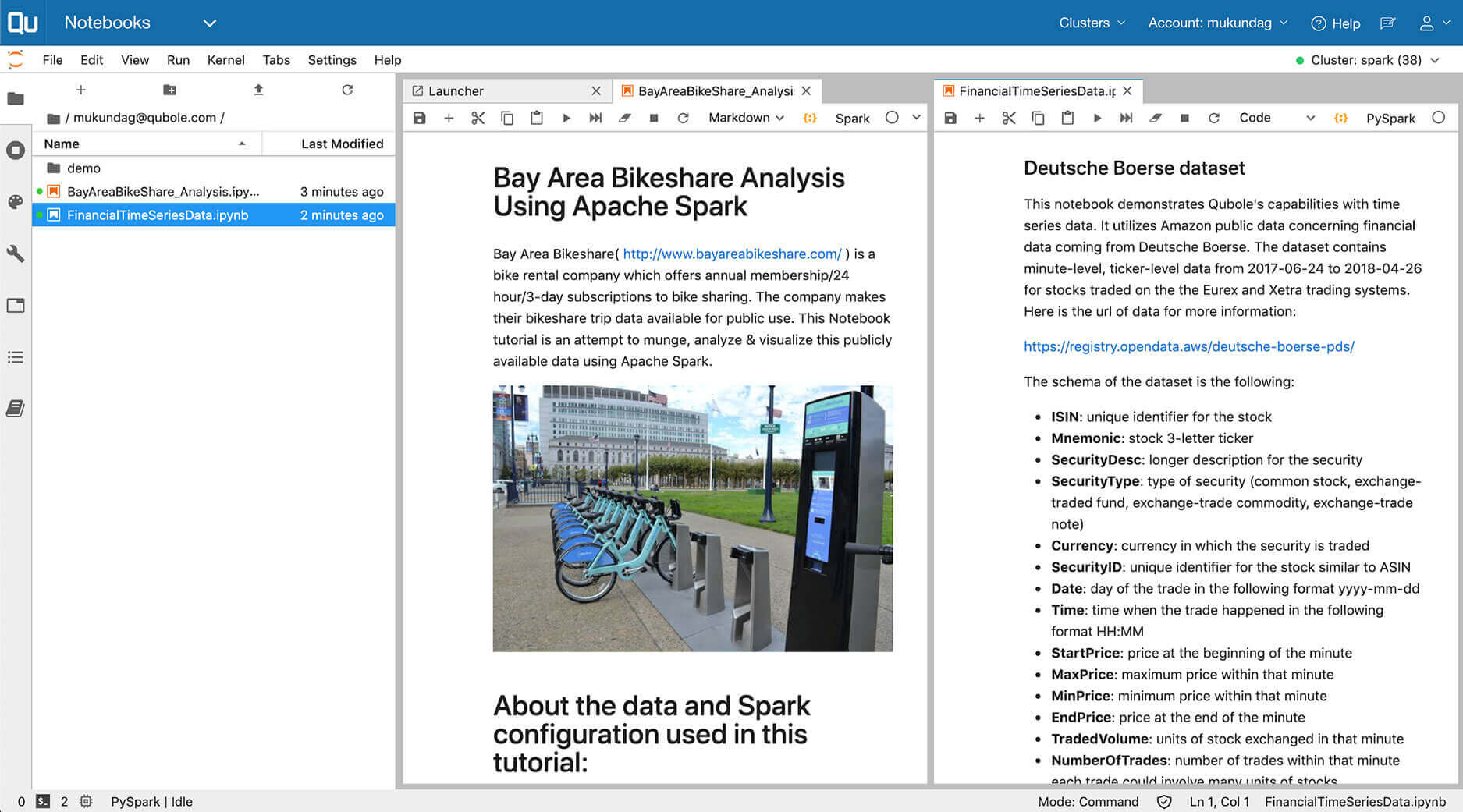1463x812 pixels.
Task: Run all cells in BayAreaBikeShare notebook
Action: pos(595,118)
